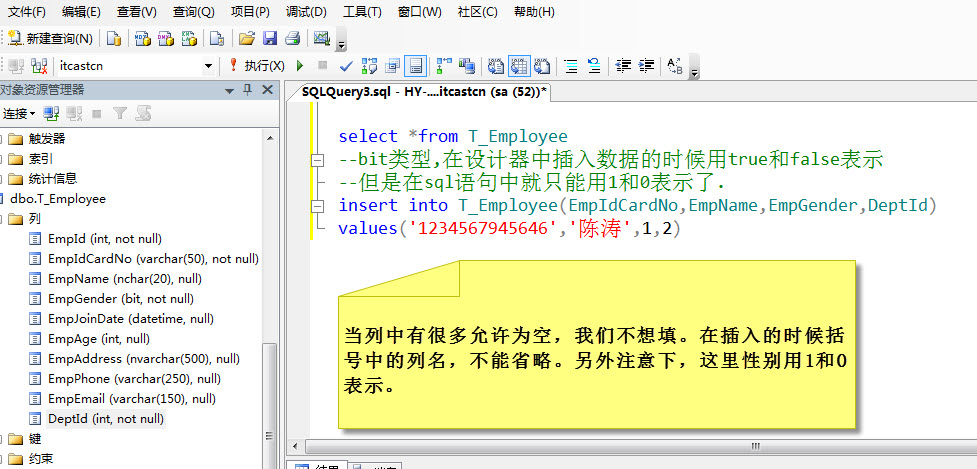This screenshot has width=977, height=469.
Task: Open the 编辑(E) menu
Action: click(x=81, y=12)
